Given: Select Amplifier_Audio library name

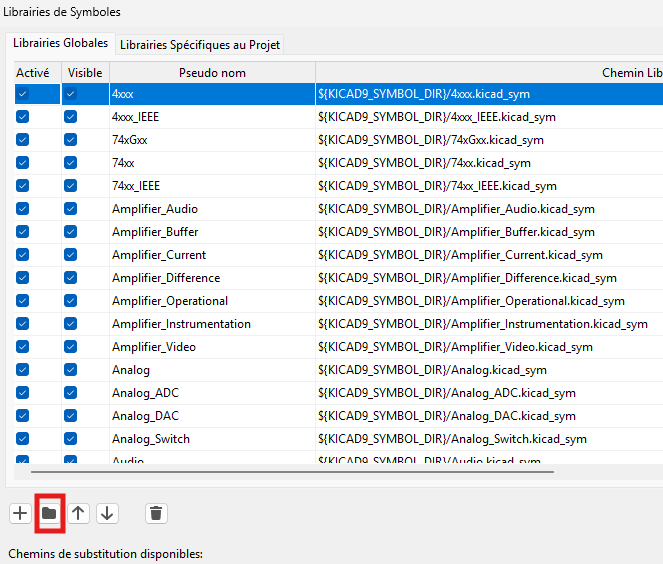Looking at the screenshot, I should pyautogui.click(x=212, y=209).
